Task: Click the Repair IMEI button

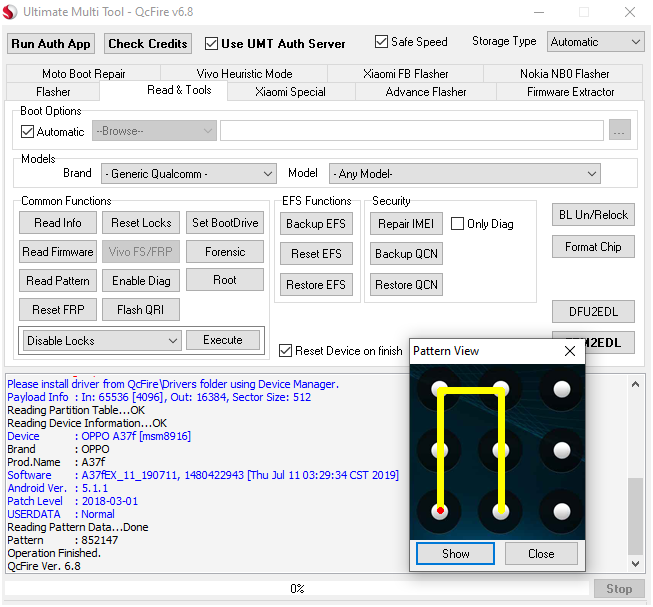Action: [406, 224]
